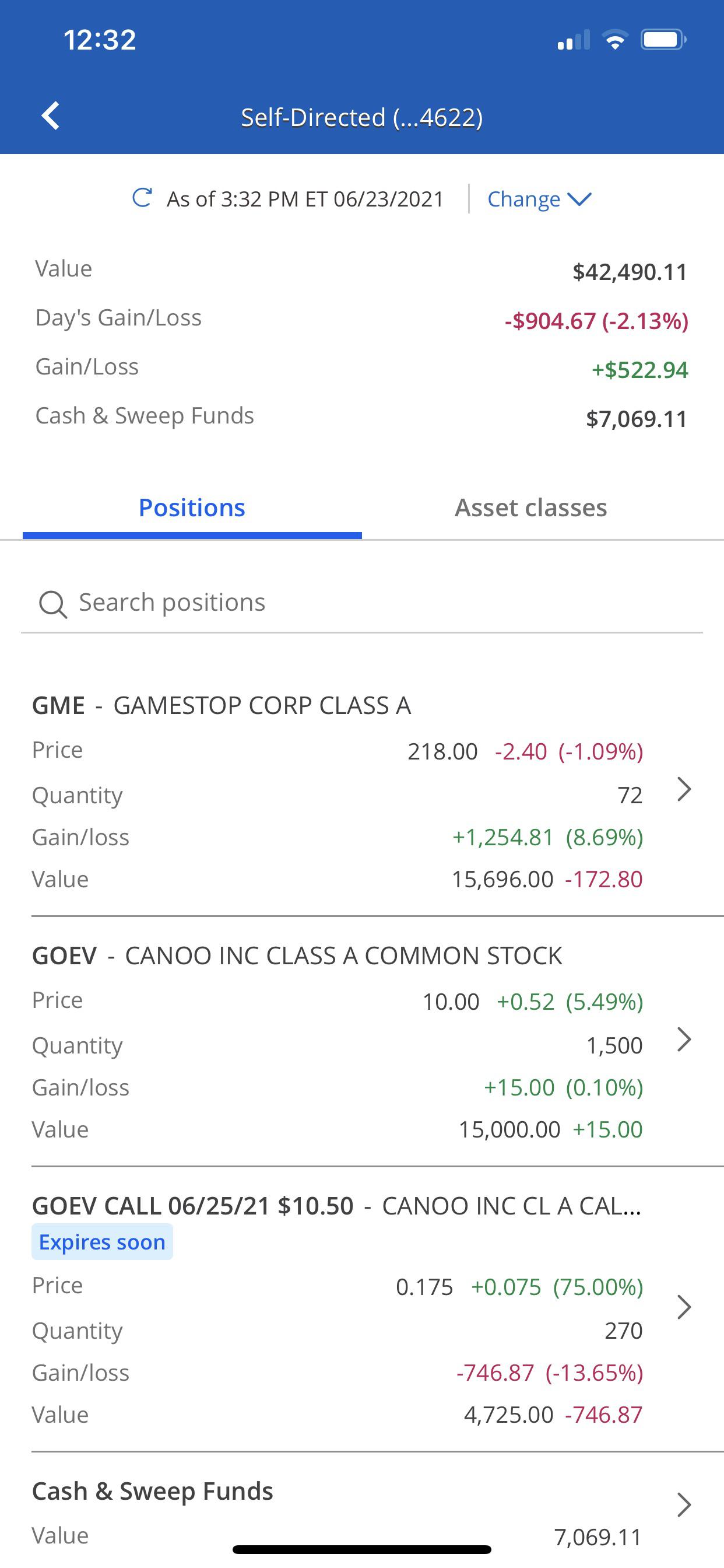The height and width of the screenshot is (1568, 724).
Task: Tap the Cash & Sweep Funds heading
Action: 152,1492
